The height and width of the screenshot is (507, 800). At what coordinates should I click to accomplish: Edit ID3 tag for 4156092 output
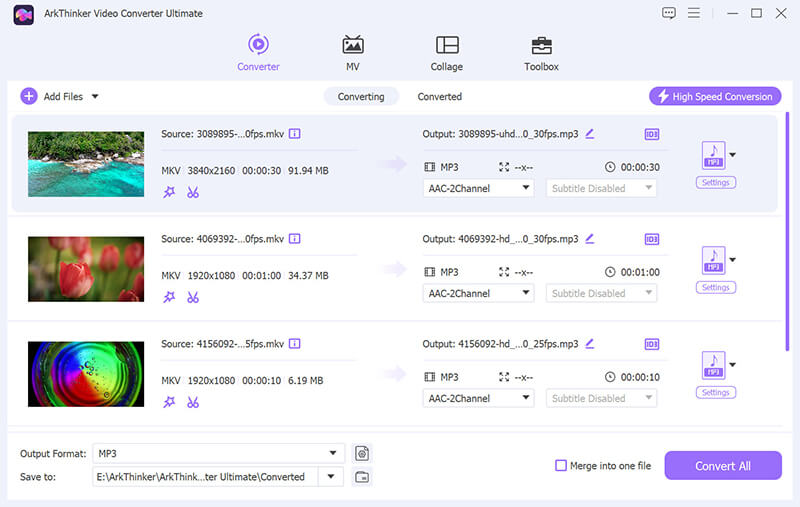click(652, 344)
